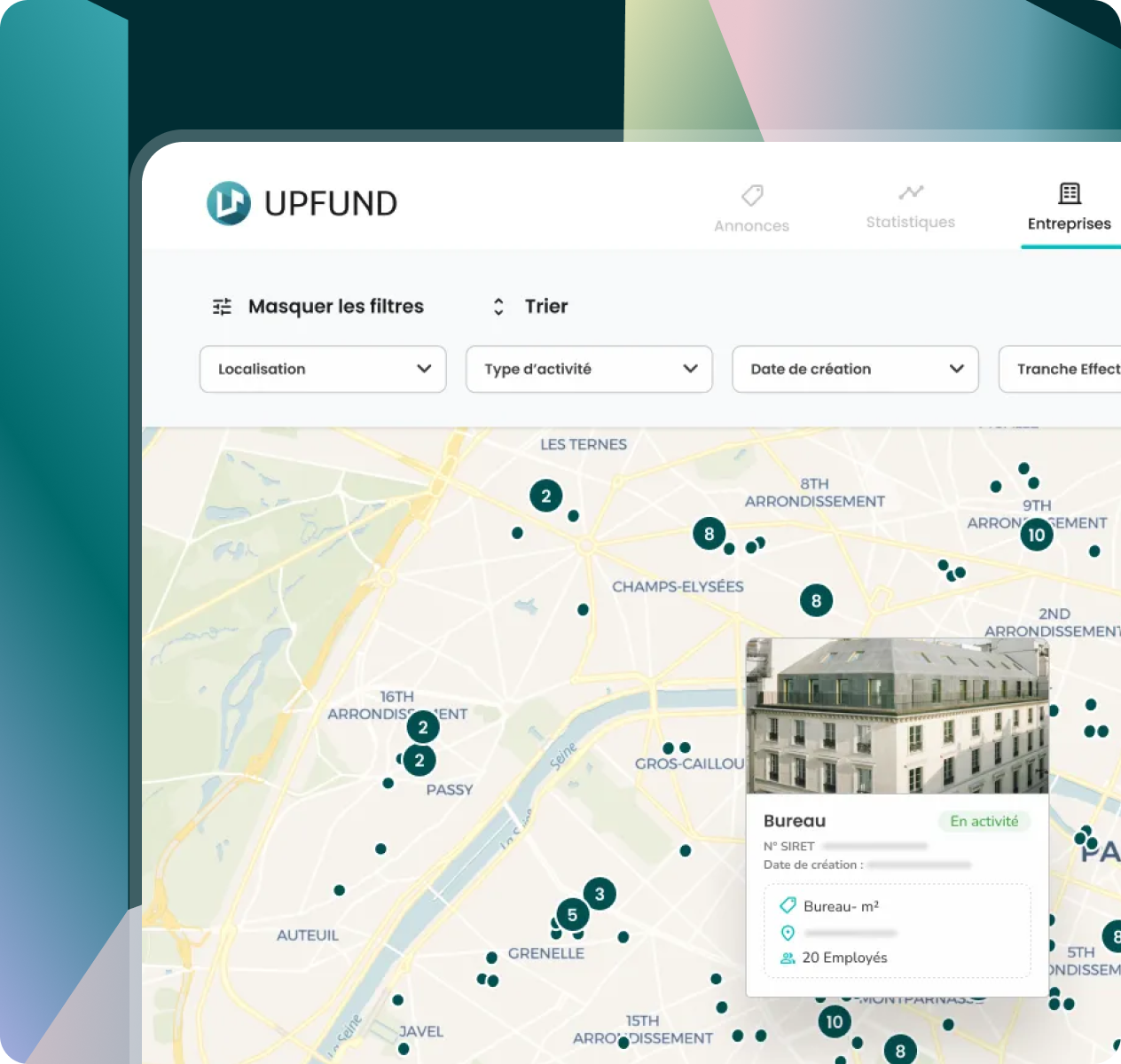
Task: Click the PASSY map label
Action: [450, 790]
